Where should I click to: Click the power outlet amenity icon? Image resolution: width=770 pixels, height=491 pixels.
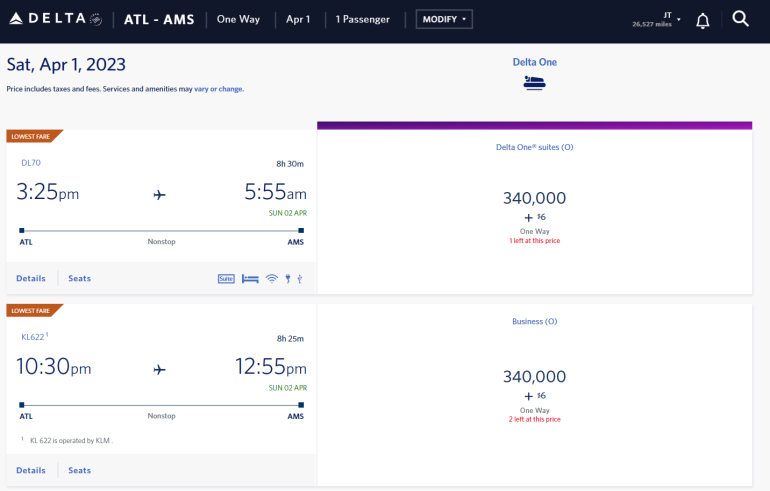(287, 279)
